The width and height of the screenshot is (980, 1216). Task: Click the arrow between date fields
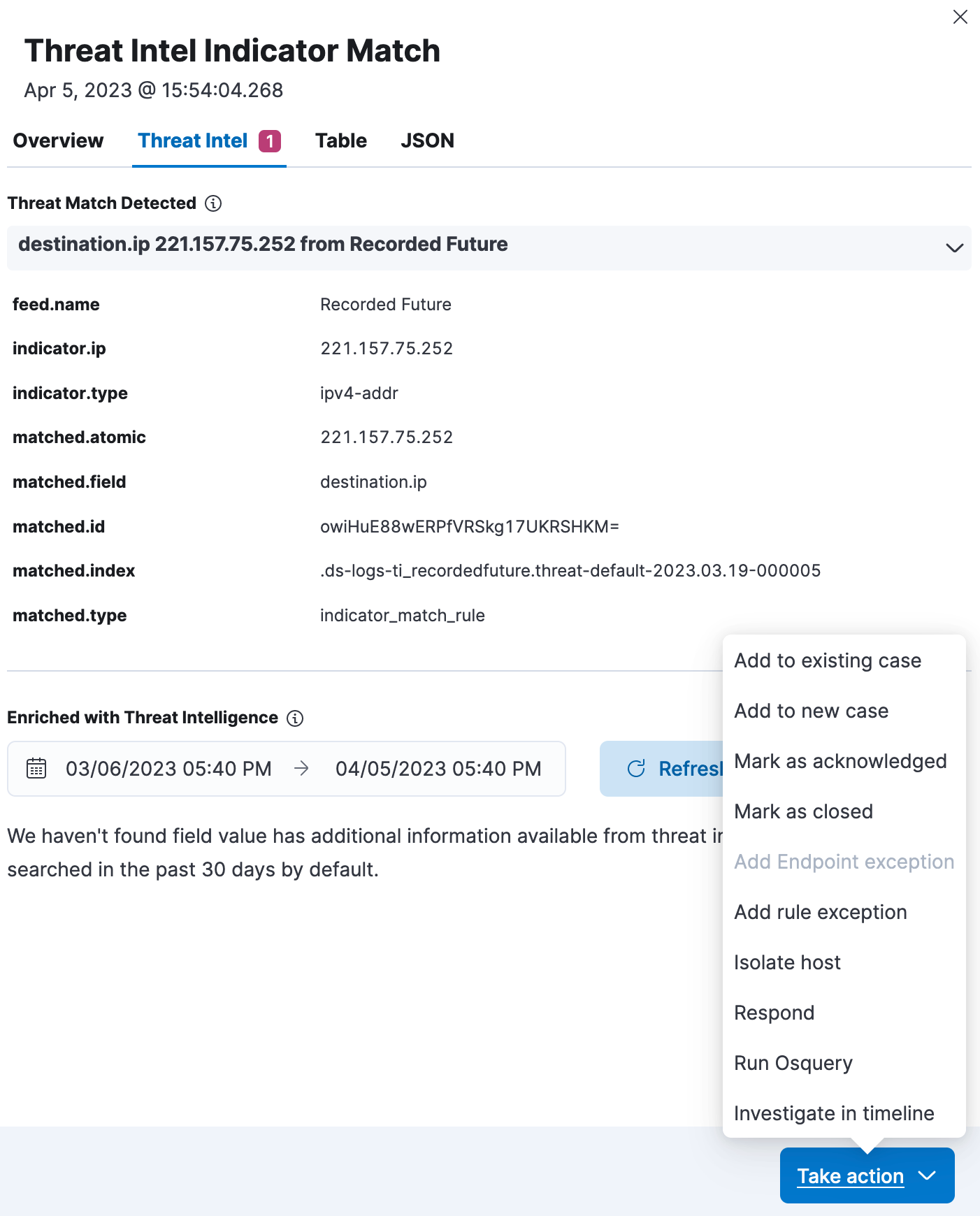pos(302,769)
